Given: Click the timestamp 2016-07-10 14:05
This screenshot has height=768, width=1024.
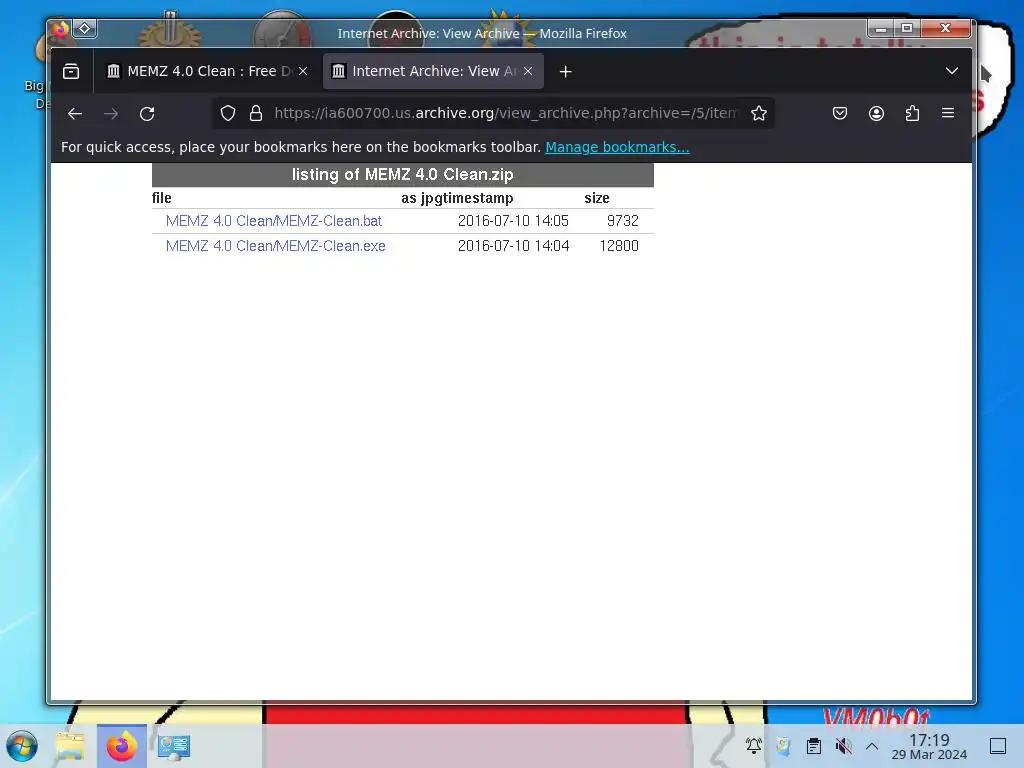Looking at the screenshot, I should (x=513, y=221).
